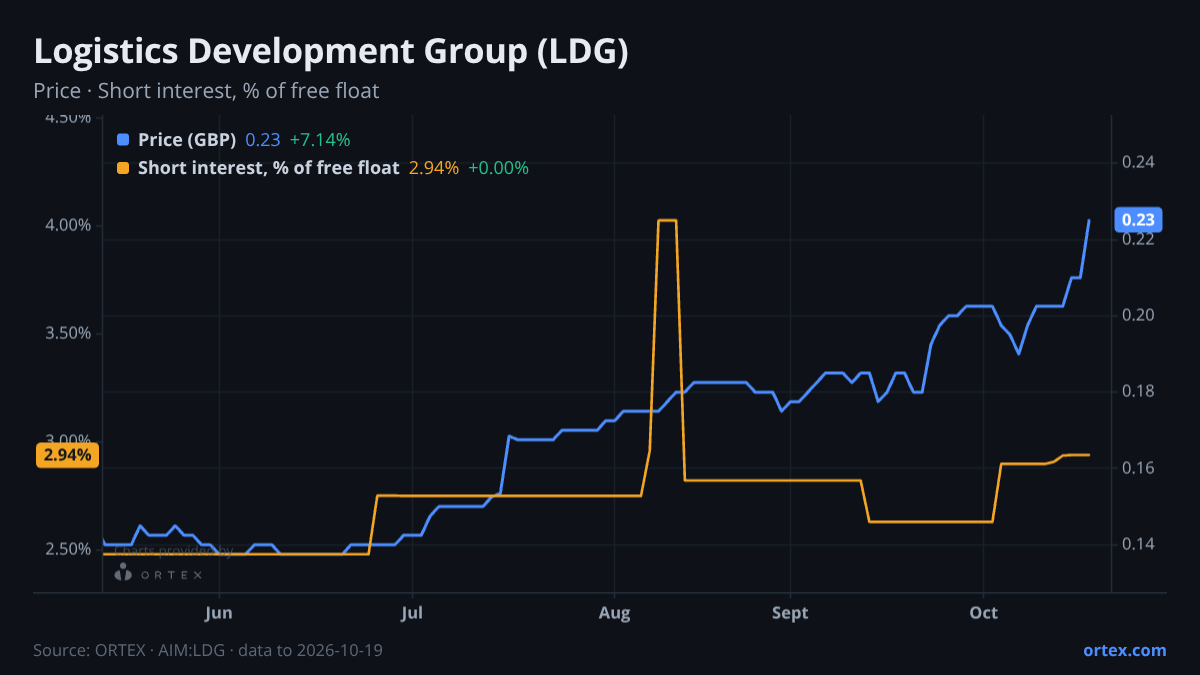Click the 0.18 right axis label

(1138, 391)
